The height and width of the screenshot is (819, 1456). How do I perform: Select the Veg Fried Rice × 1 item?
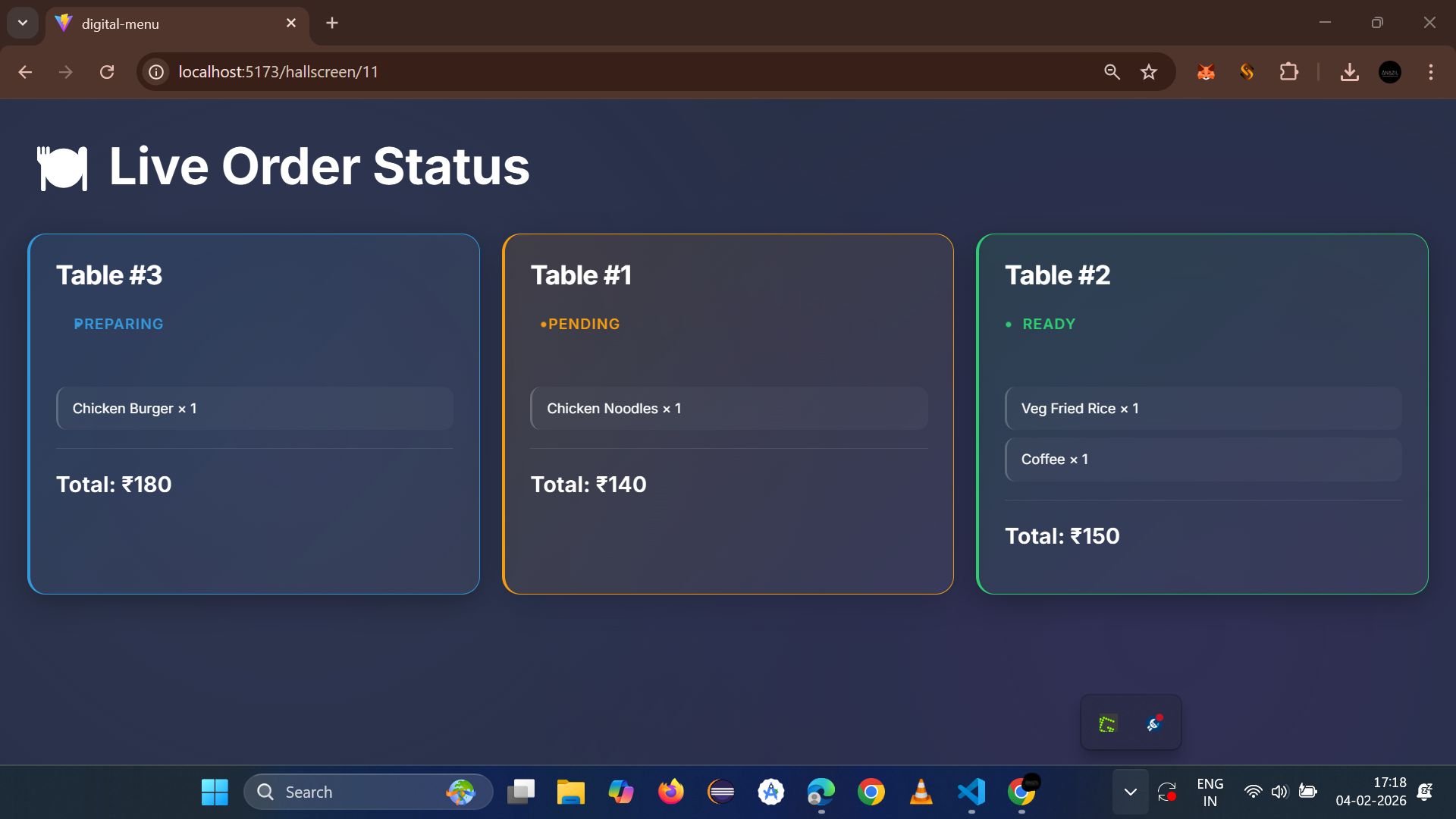(1203, 409)
